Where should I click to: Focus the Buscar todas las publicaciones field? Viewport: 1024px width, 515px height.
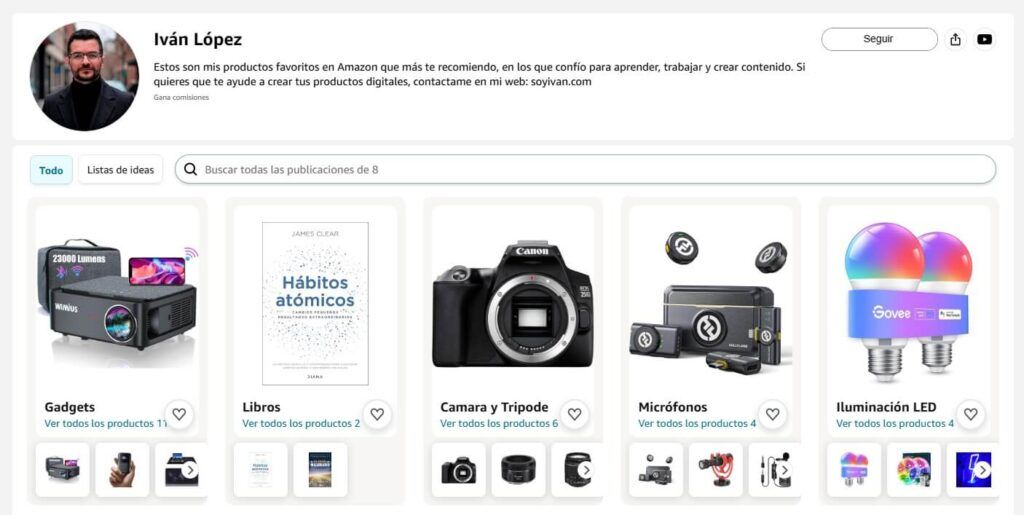(x=585, y=170)
